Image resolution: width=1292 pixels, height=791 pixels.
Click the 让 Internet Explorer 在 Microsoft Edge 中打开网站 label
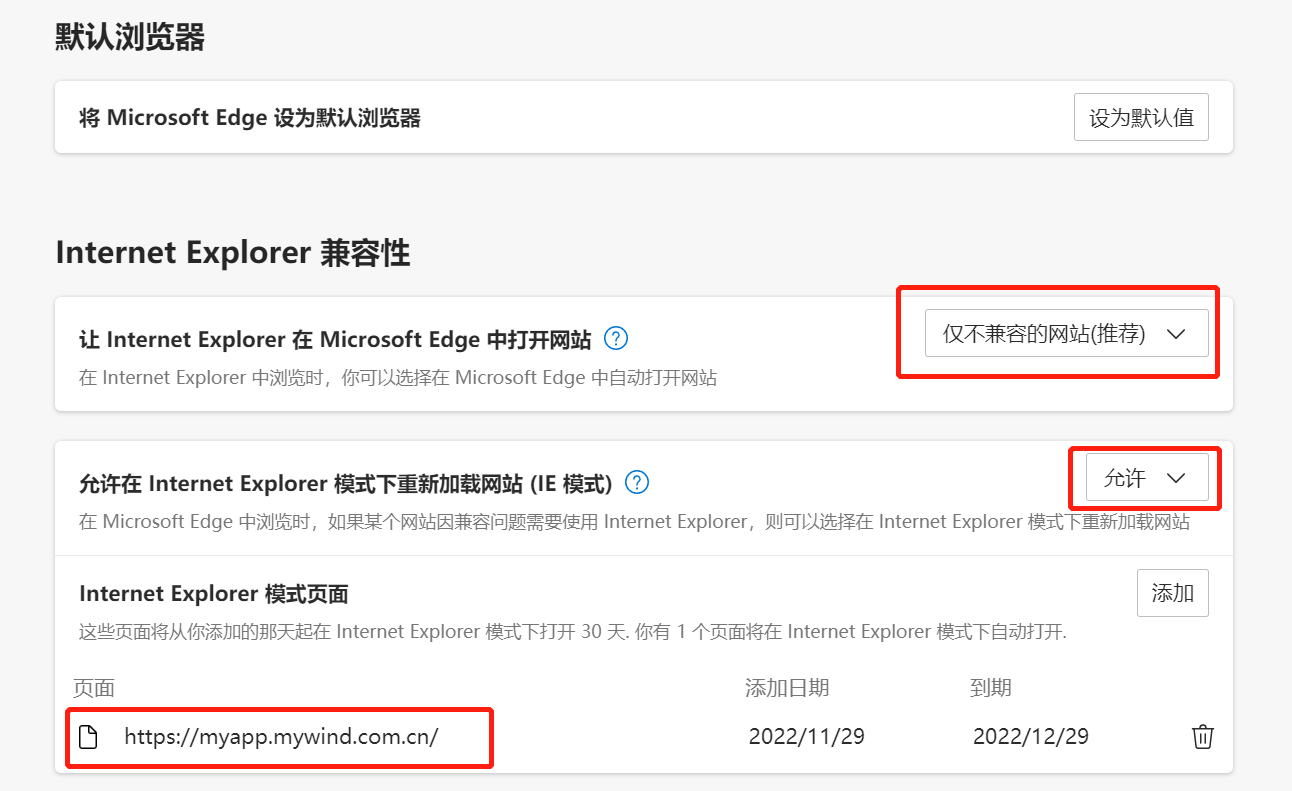[x=334, y=340]
